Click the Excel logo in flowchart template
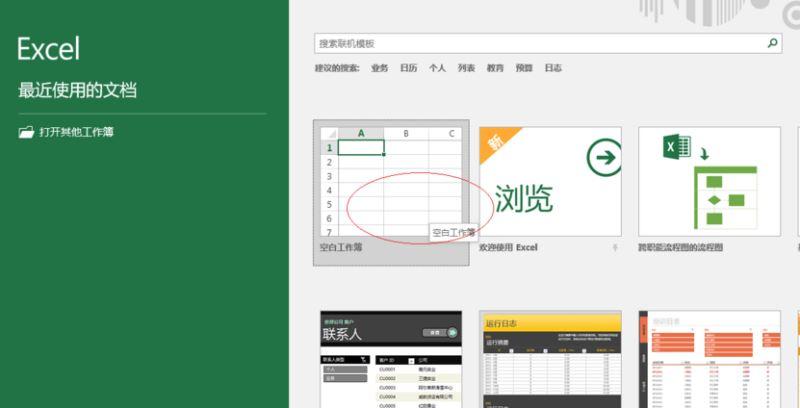Image resolution: width=800 pixels, height=408 pixels. pos(677,146)
